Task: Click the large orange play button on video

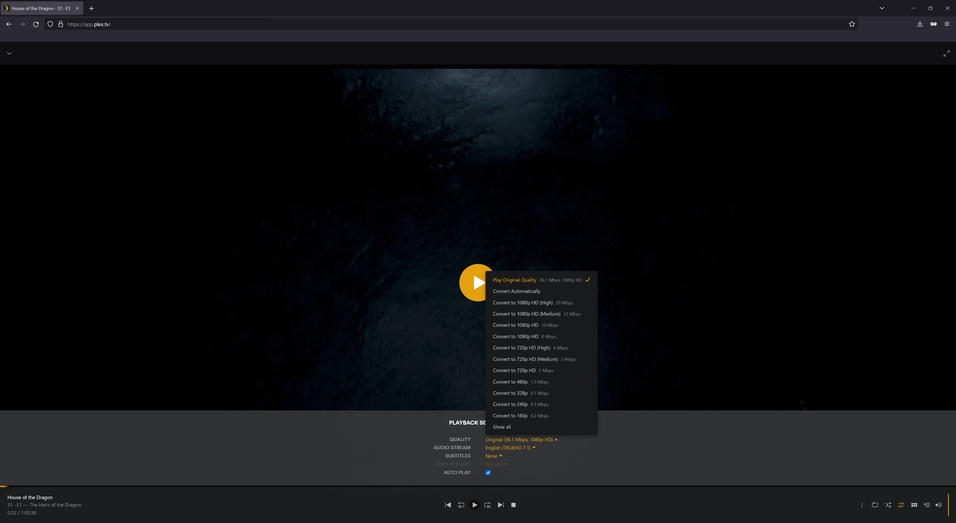Action: pyautogui.click(x=477, y=282)
